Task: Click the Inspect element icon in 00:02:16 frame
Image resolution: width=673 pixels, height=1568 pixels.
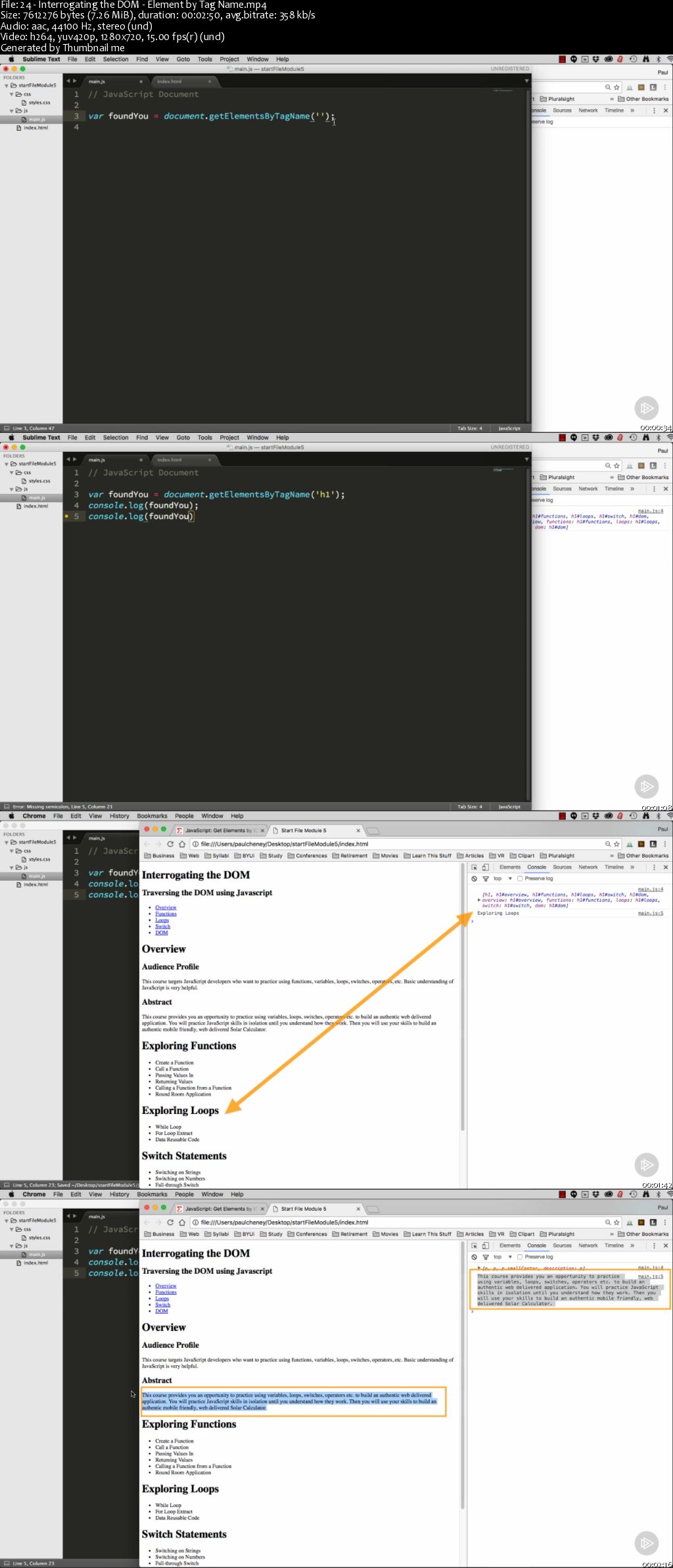Action: click(474, 1245)
